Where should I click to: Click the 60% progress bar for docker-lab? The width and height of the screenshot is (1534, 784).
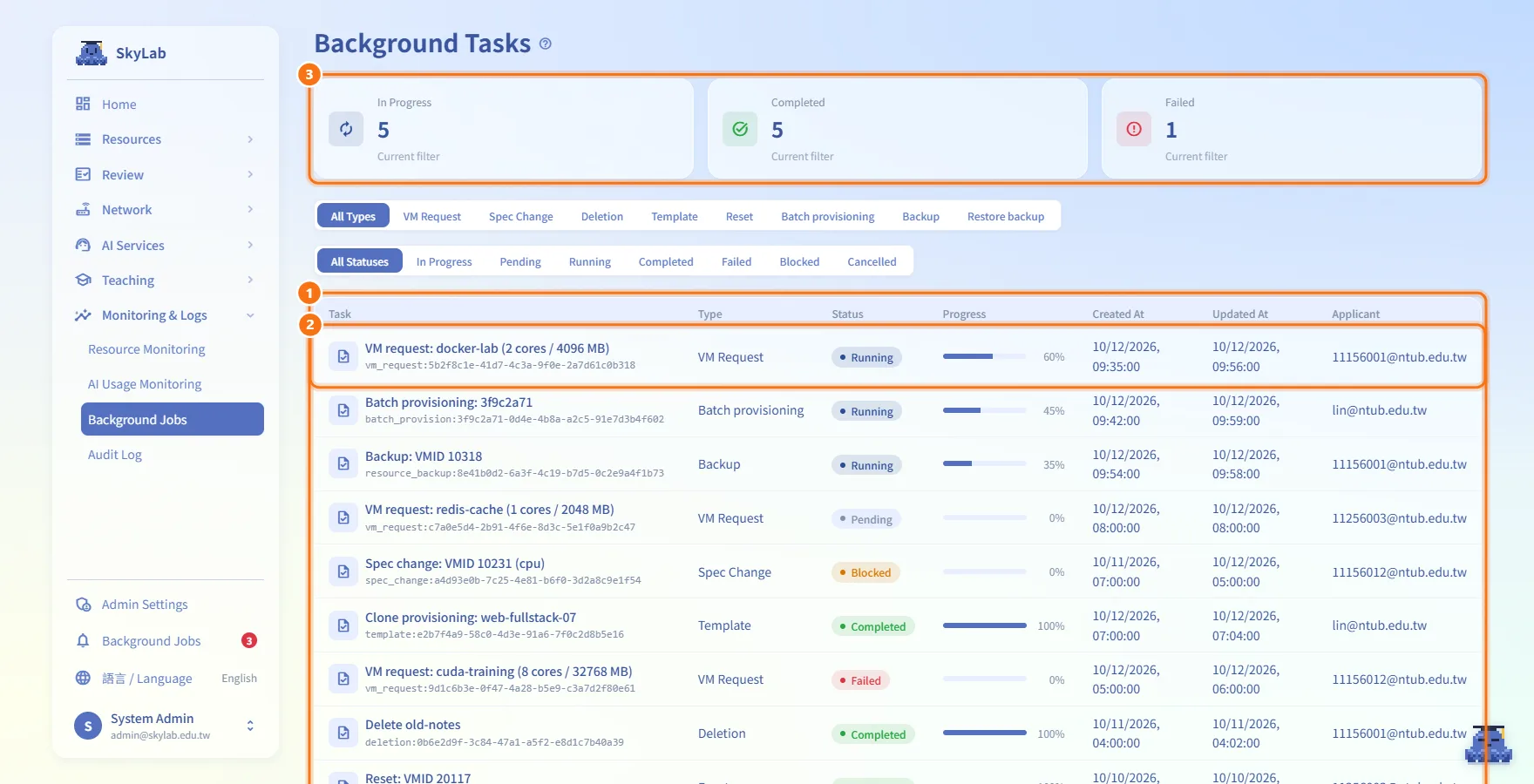click(x=985, y=356)
